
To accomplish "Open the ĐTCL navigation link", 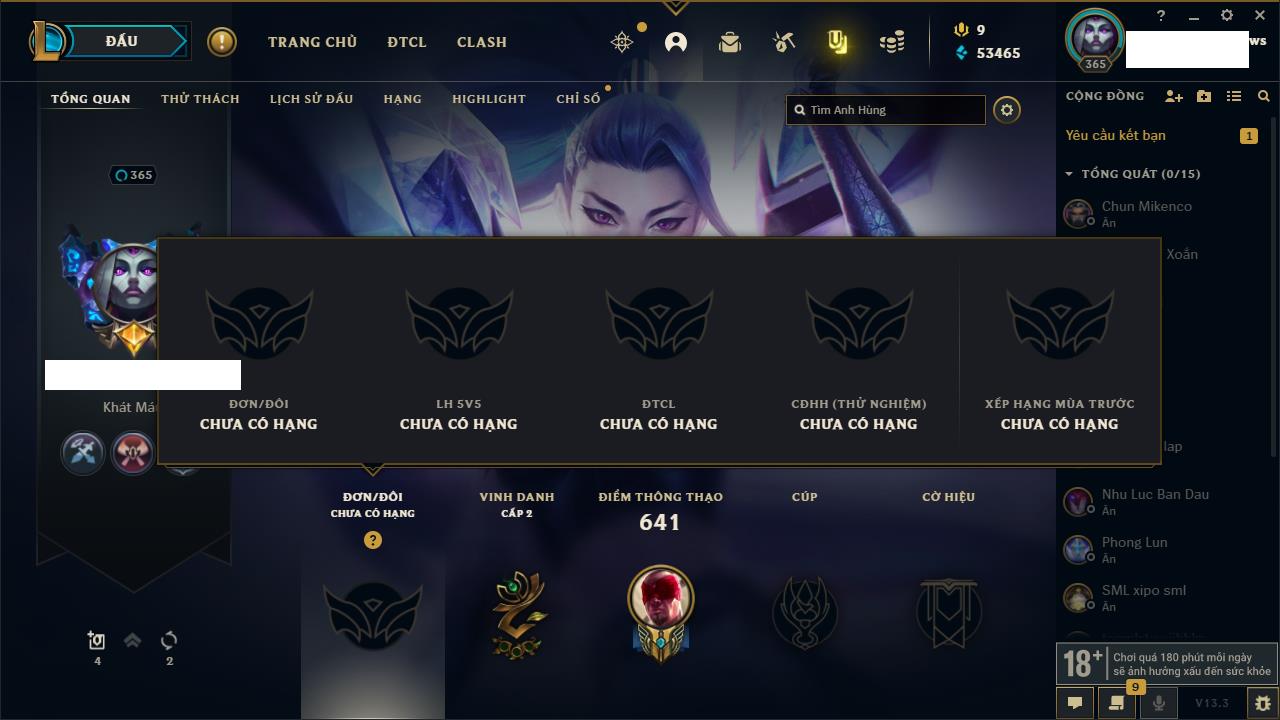I will tap(407, 42).
